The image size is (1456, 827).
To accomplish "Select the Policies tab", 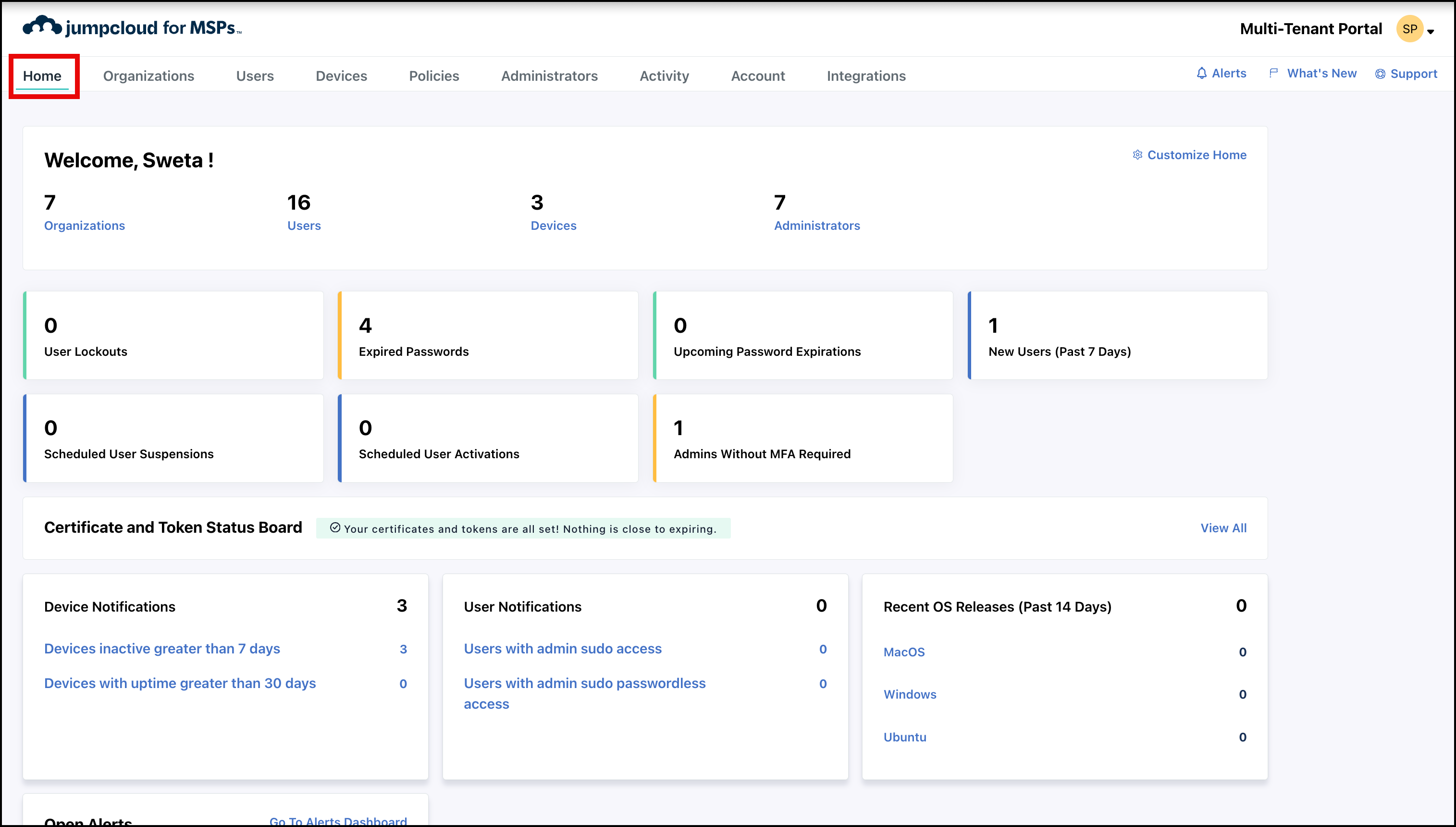I will [x=434, y=75].
